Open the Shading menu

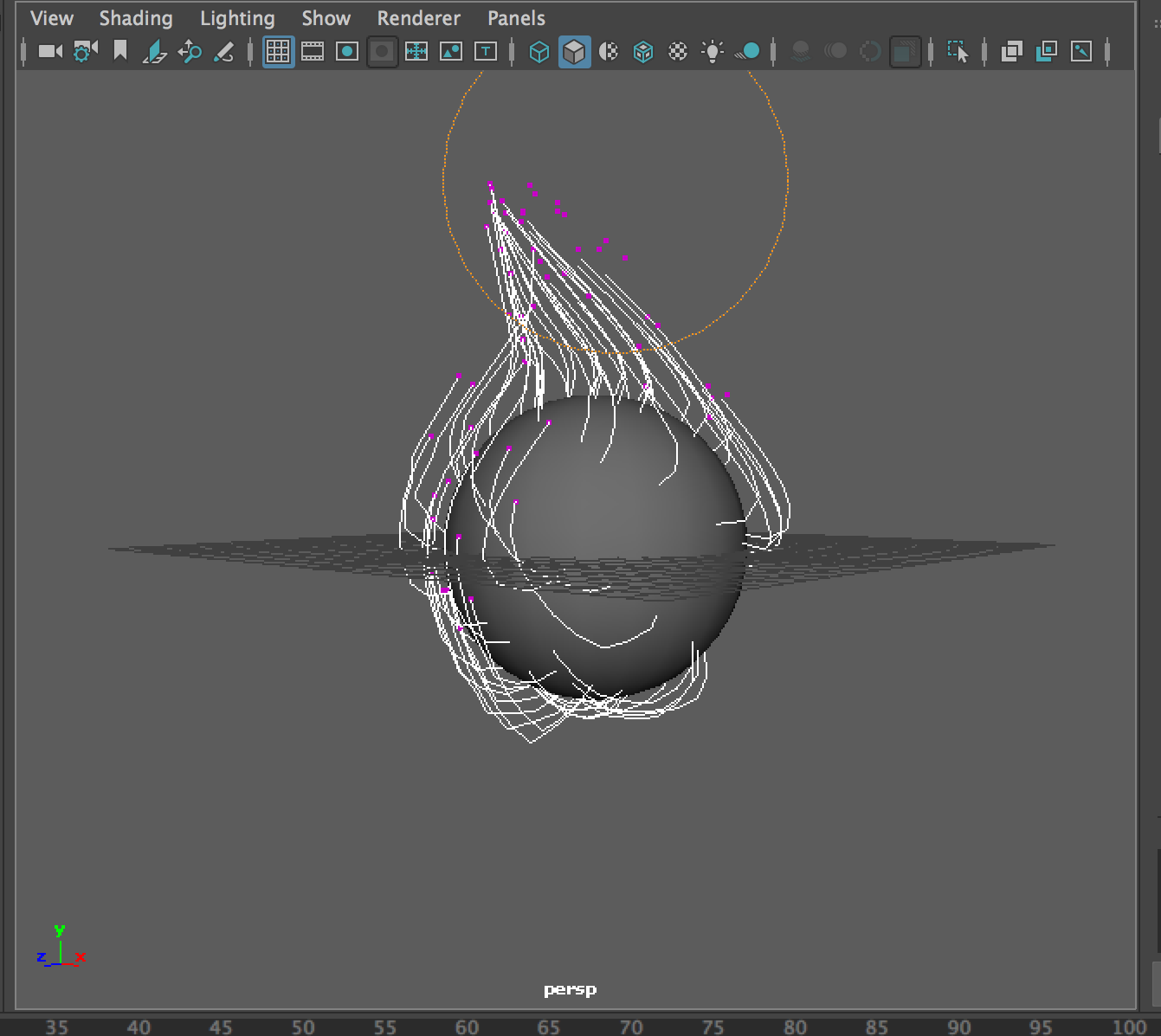(x=136, y=18)
